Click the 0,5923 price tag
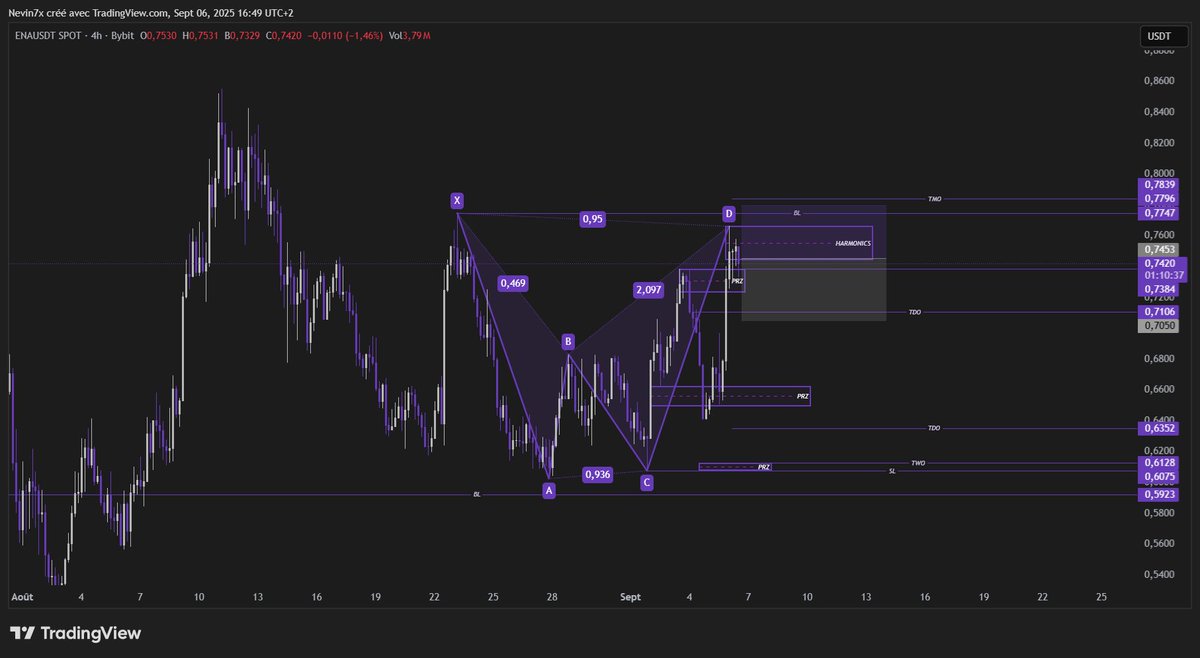The image size is (1200, 658). click(x=1159, y=494)
